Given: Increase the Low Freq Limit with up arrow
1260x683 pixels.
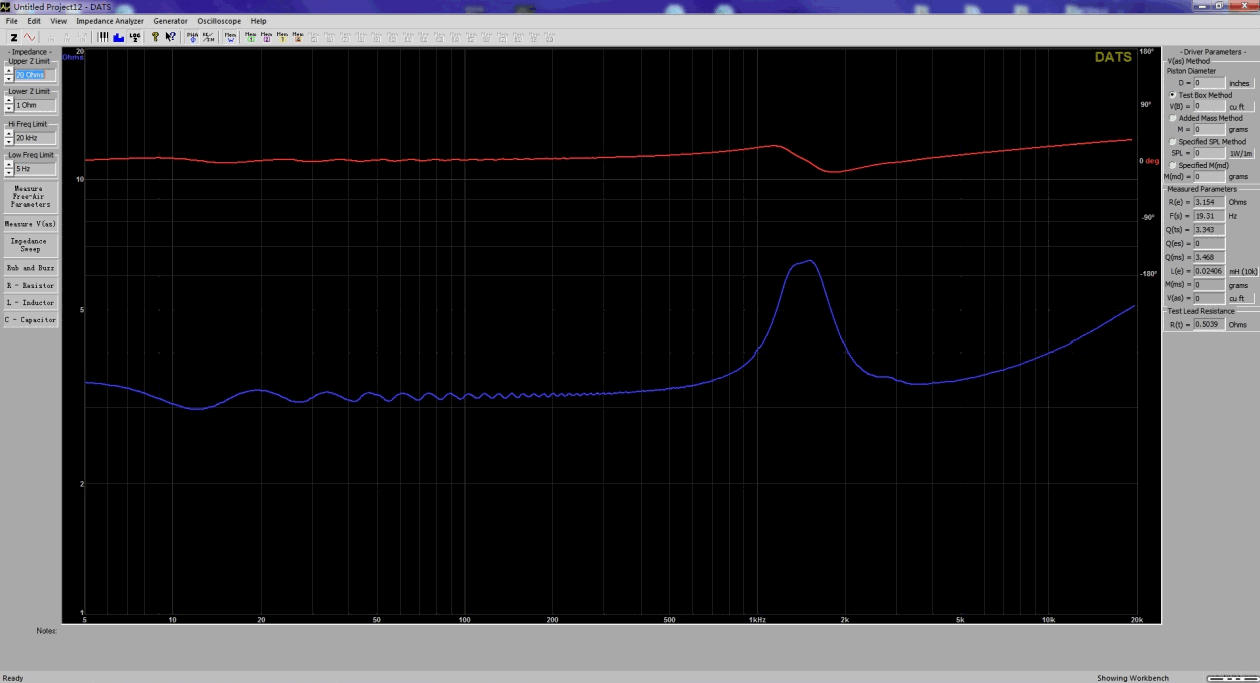Looking at the screenshot, I should pyautogui.click(x=8, y=165).
